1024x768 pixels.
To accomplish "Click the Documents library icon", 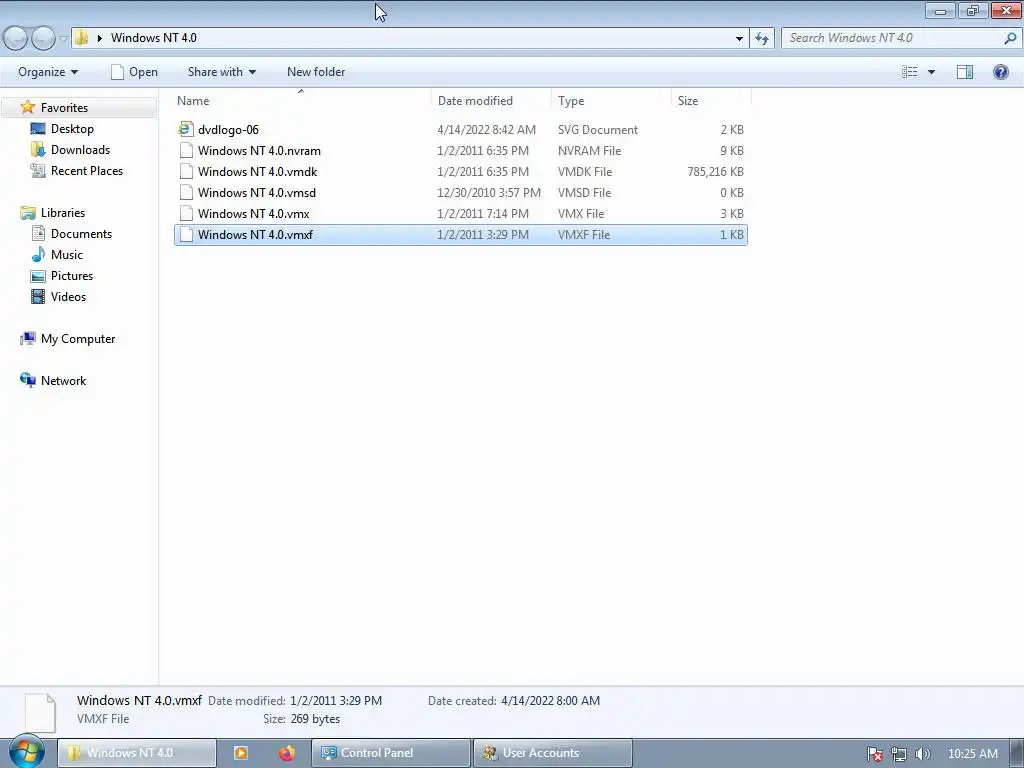I will click(38, 233).
